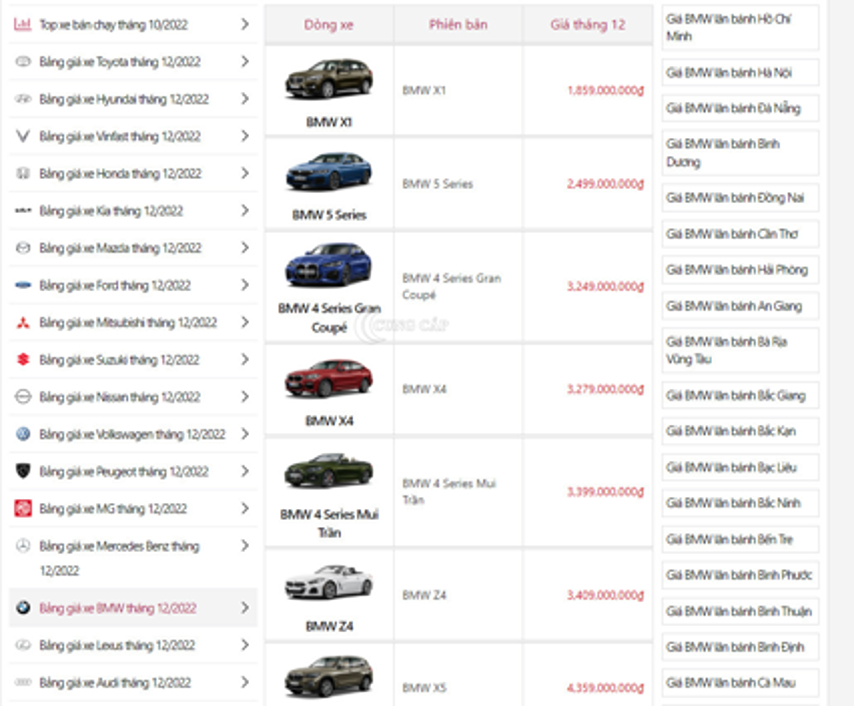Click the Hyundai logo icon in sidebar
854x706 pixels.
[22, 99]
